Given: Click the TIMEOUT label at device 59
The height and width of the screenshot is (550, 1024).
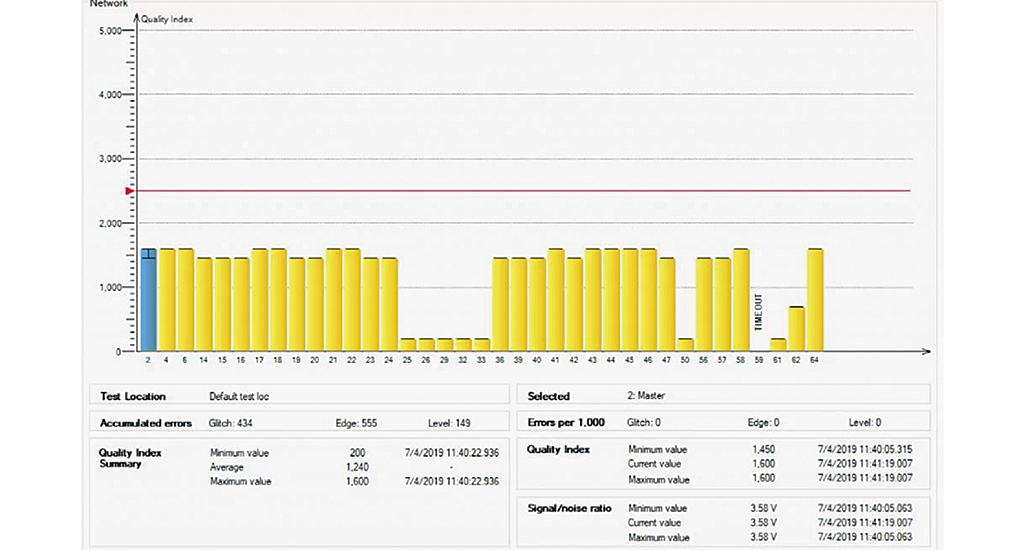Looking at the screenshot, I should (x=759, y=313).
